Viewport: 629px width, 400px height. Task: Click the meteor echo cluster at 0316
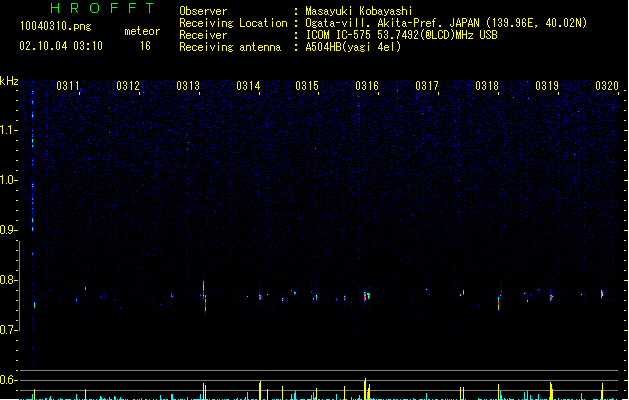coord(367,296)
